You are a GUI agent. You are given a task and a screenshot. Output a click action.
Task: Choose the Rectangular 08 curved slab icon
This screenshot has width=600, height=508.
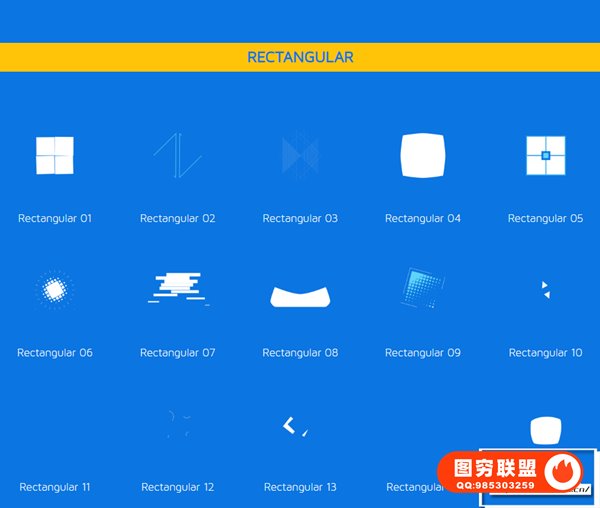tap(300, 295)
